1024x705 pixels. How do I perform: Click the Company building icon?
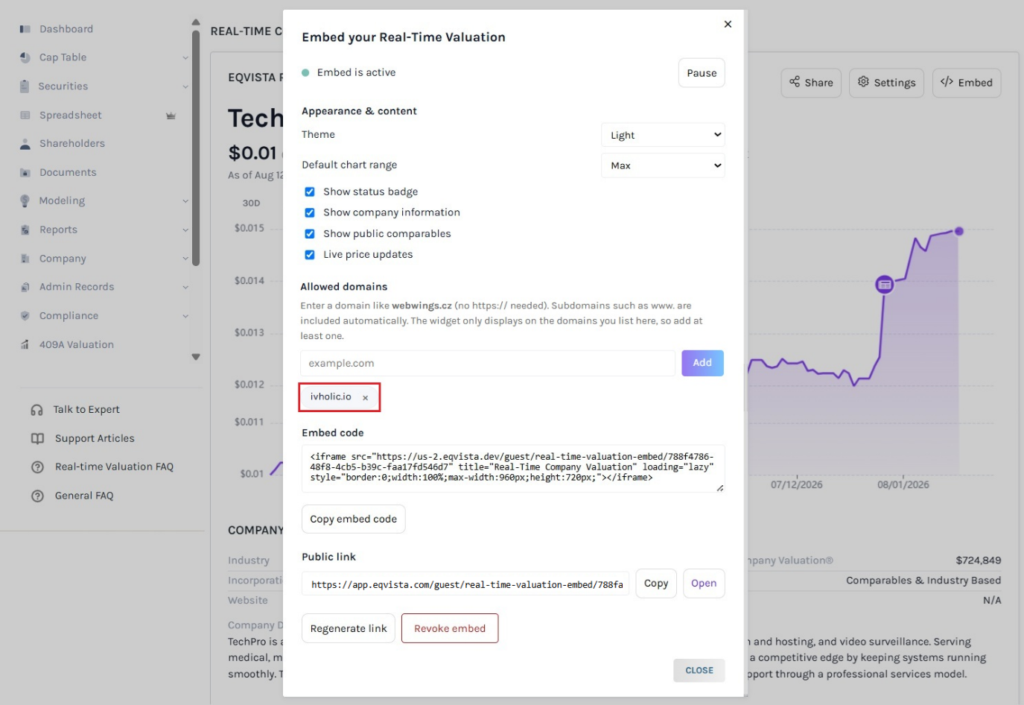[x=25, y=258]
